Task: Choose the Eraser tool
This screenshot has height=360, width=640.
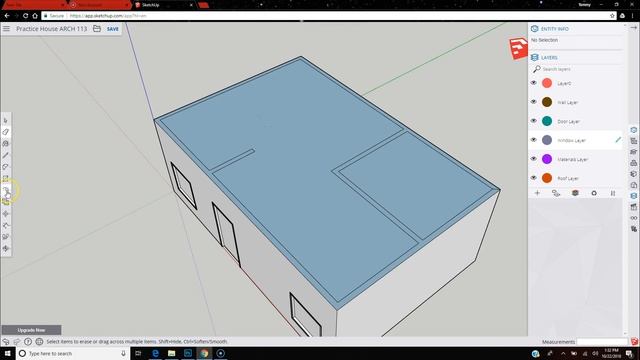Action: (x=6, y=132)
